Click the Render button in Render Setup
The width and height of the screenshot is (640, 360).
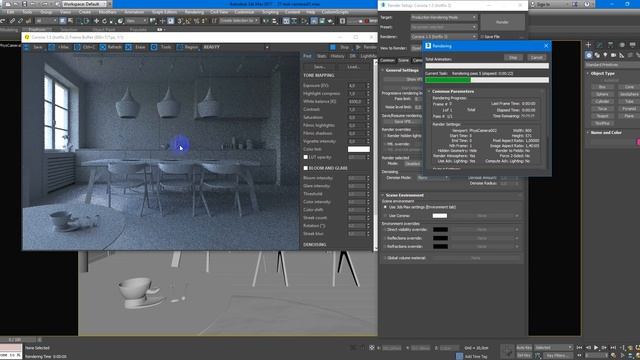[502, 22]
